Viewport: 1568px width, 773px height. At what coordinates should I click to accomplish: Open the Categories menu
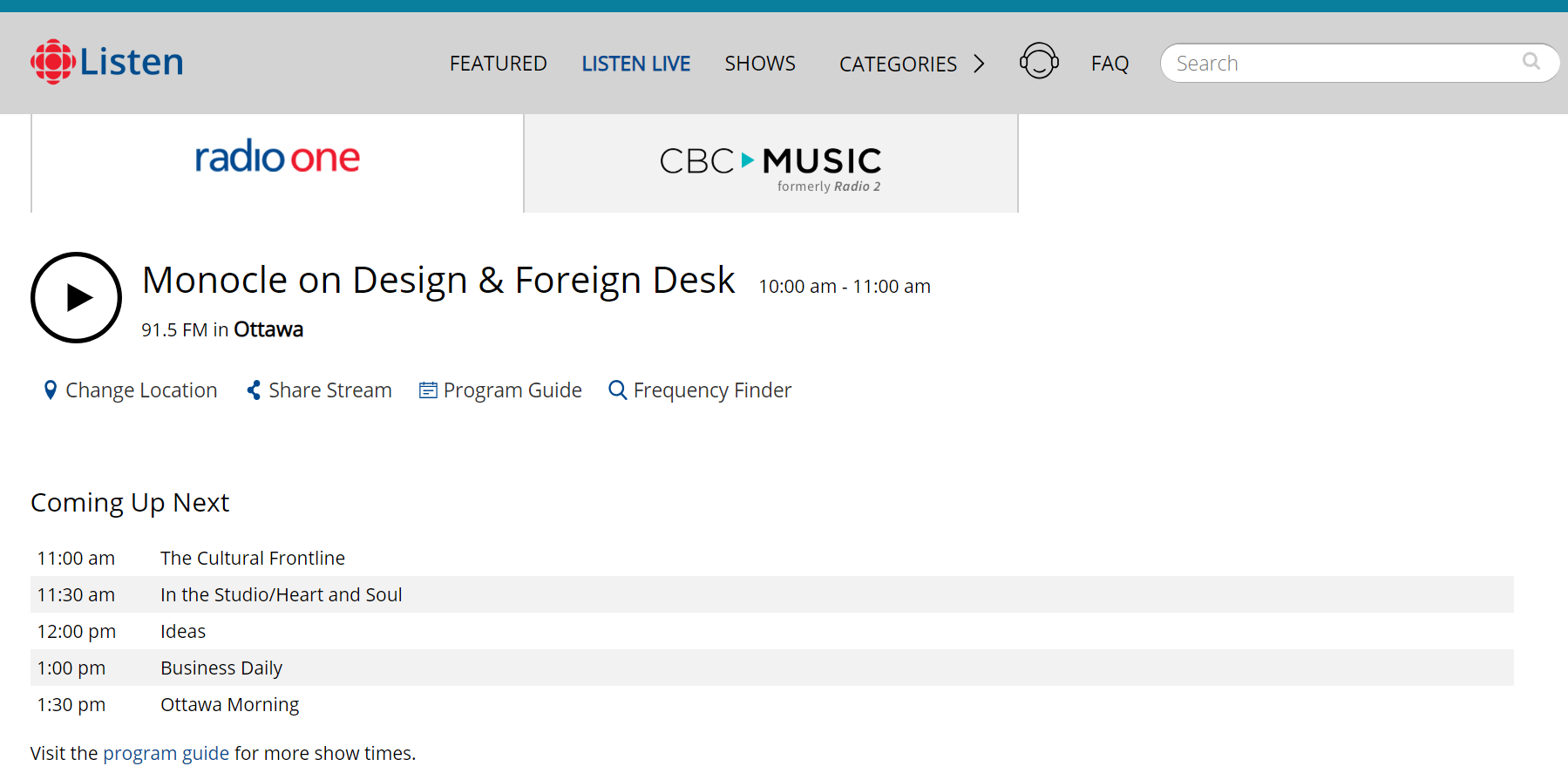tap(898, 64)
